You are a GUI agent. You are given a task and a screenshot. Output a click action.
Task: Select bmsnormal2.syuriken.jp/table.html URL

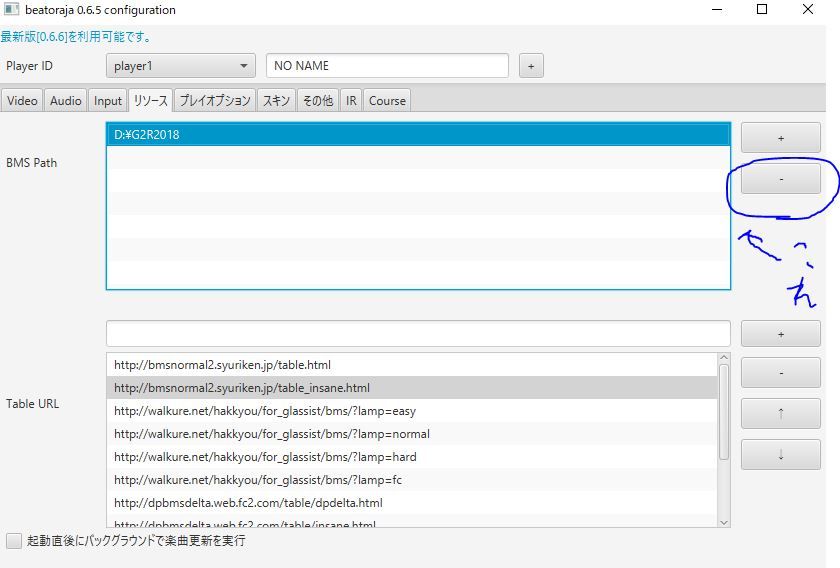point(412,365)
